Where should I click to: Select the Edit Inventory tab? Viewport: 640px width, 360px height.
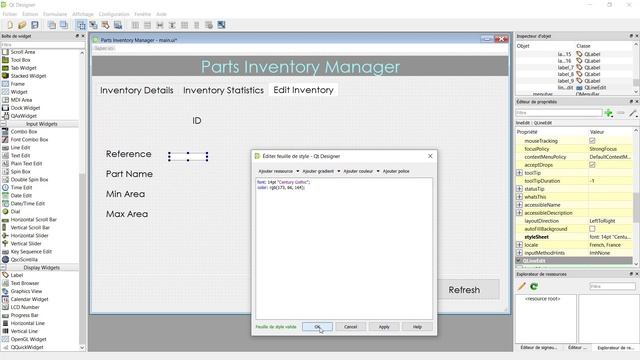tap(303, 90)
